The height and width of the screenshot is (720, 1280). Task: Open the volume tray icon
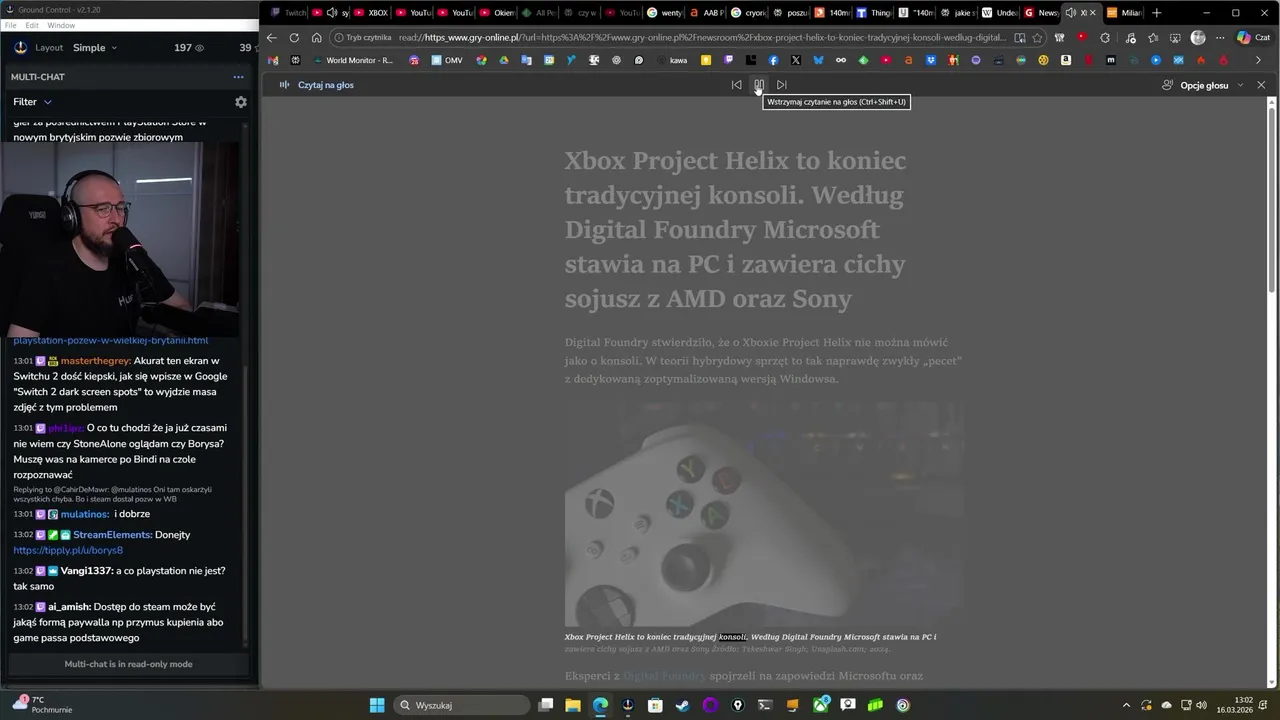pyautogui.click(x=1201, y=705)
